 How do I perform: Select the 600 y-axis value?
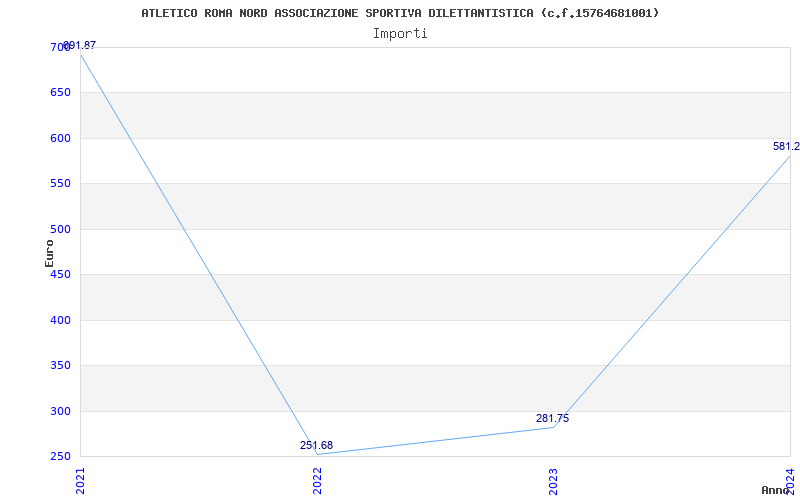tap(60, 138)
